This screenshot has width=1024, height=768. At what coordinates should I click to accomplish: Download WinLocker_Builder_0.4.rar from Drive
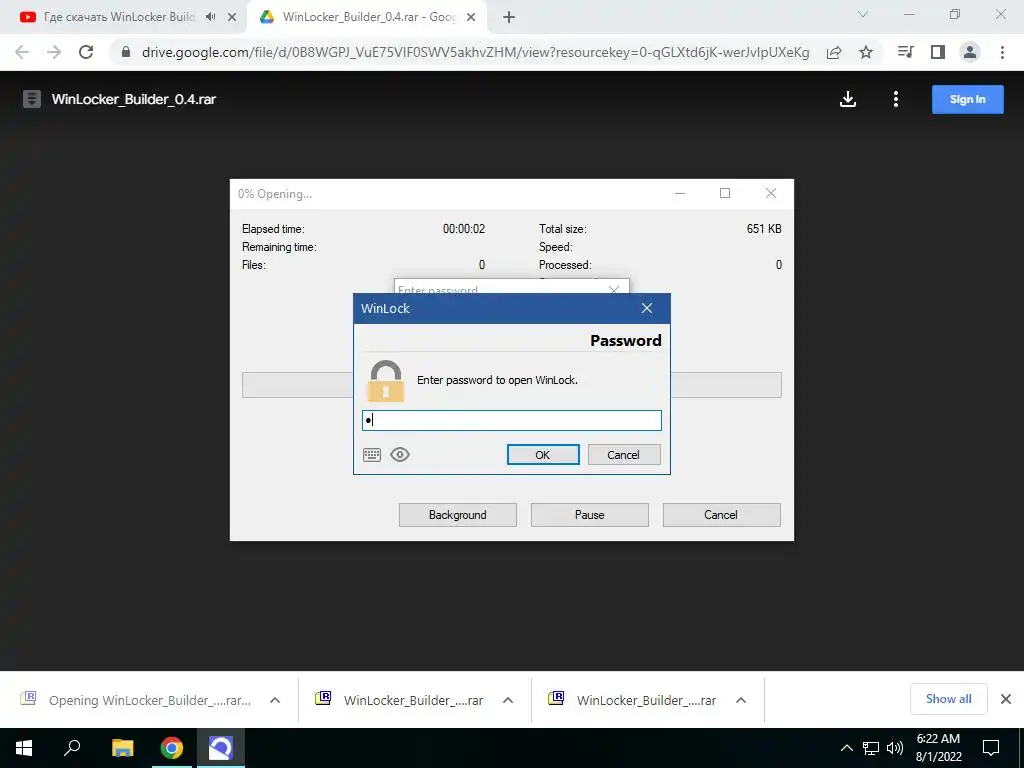848,99
